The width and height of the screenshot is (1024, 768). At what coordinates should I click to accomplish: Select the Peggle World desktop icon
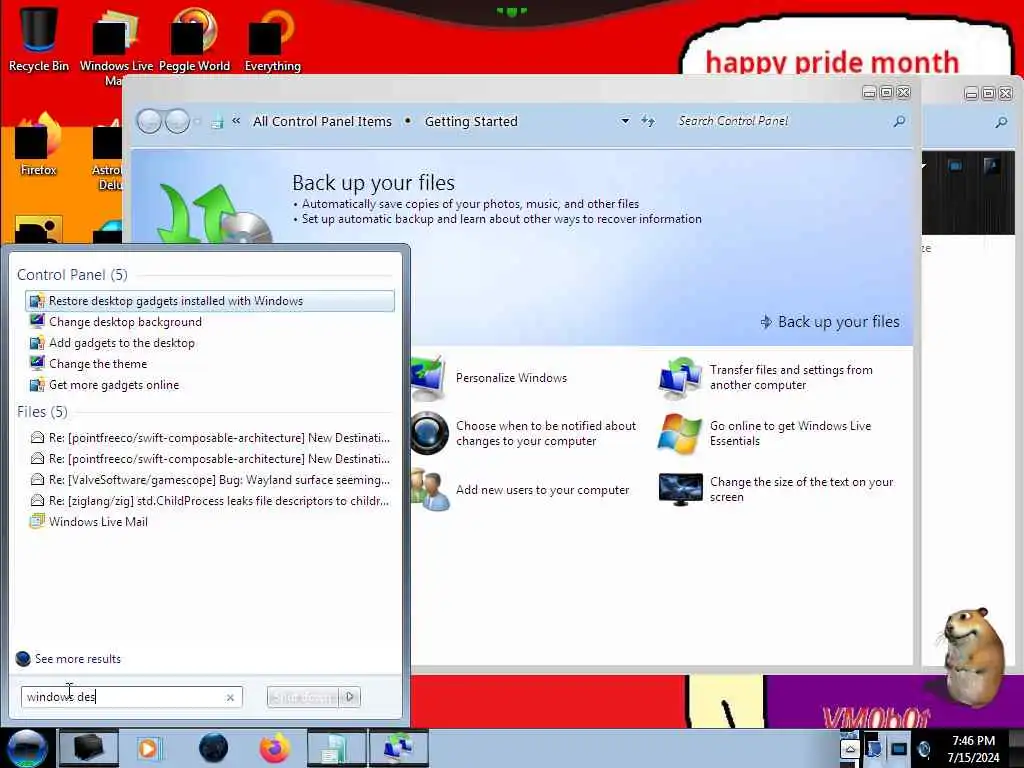click(194, 38)
